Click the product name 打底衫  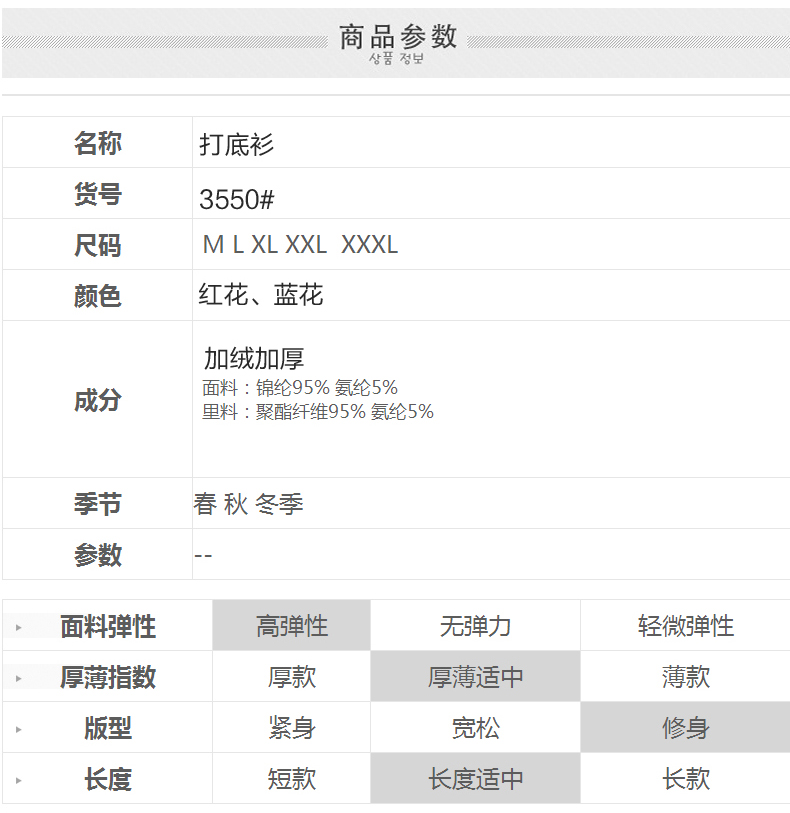click(236, 145)
